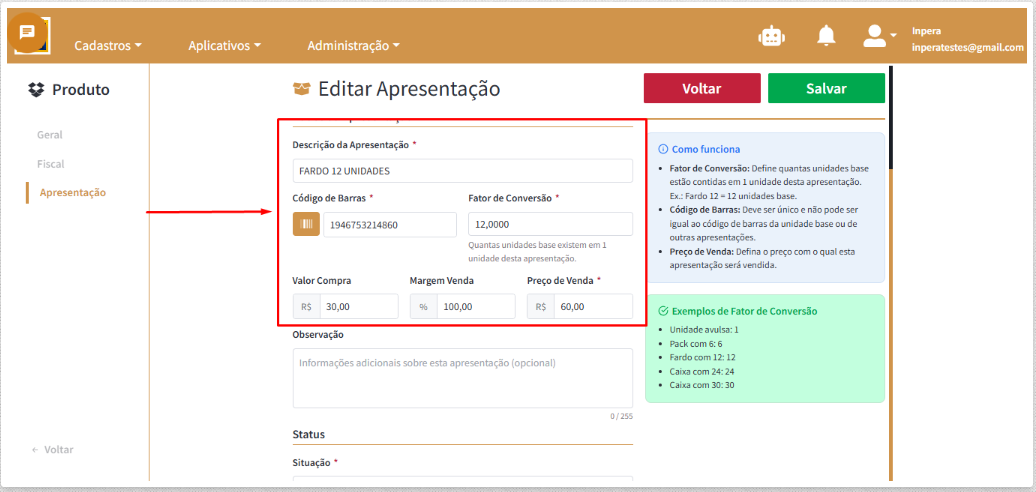Viewport: 1036px width, 492px height.
Task: Open the Geral section
Action: (x=50, y=135)
